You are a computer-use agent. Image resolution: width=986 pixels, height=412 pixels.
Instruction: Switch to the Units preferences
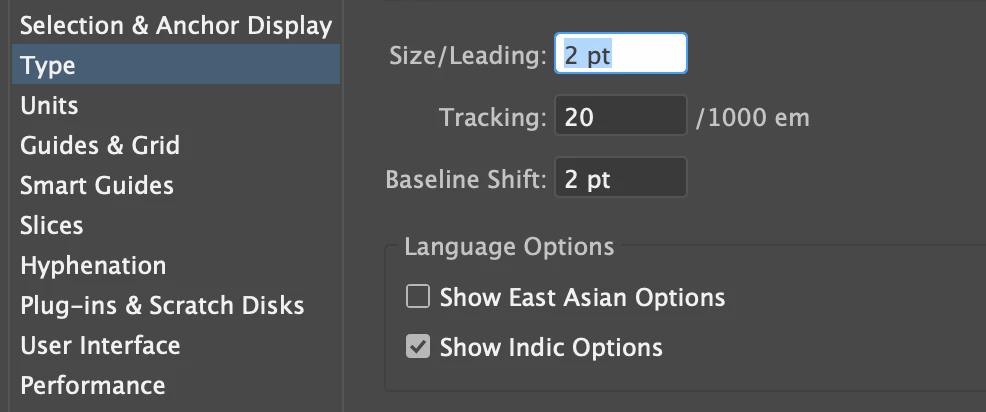coord(49,105)
